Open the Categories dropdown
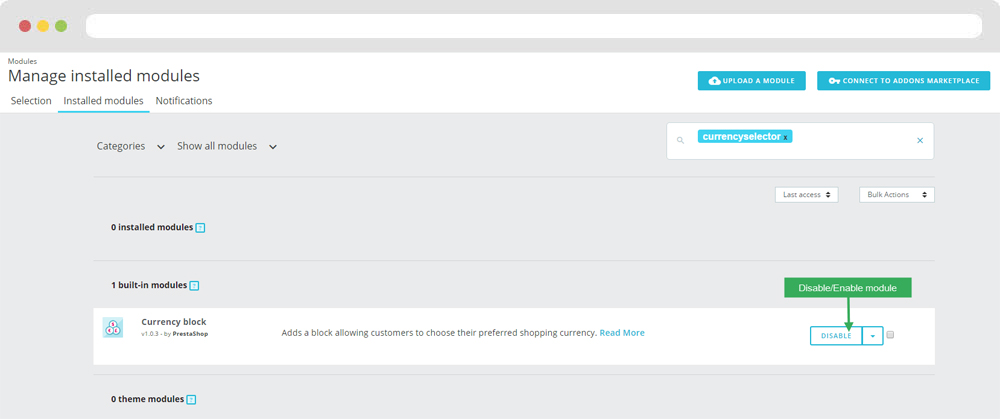 tap(131, 146)
